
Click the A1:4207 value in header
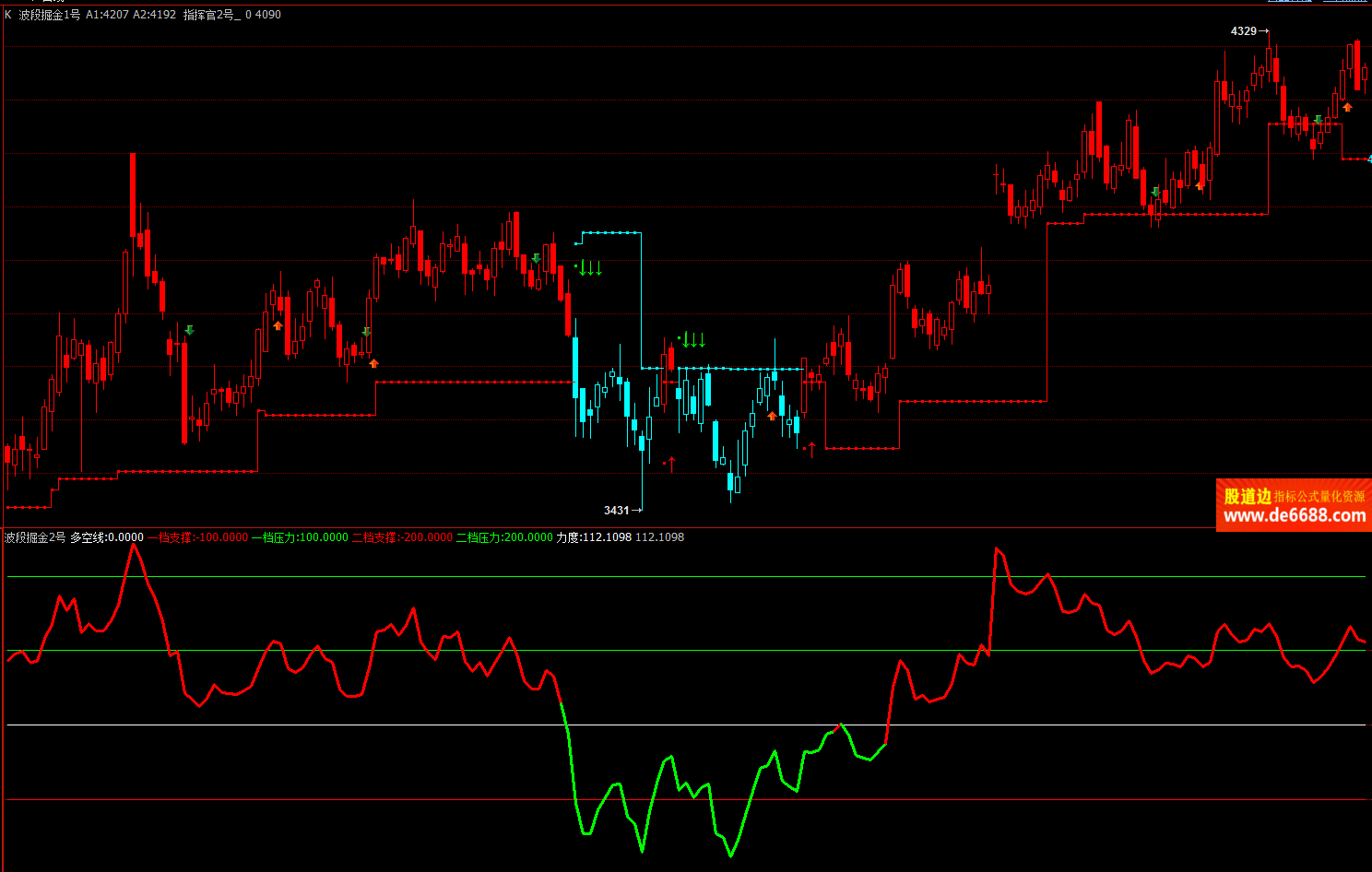(x=107, y=15)
